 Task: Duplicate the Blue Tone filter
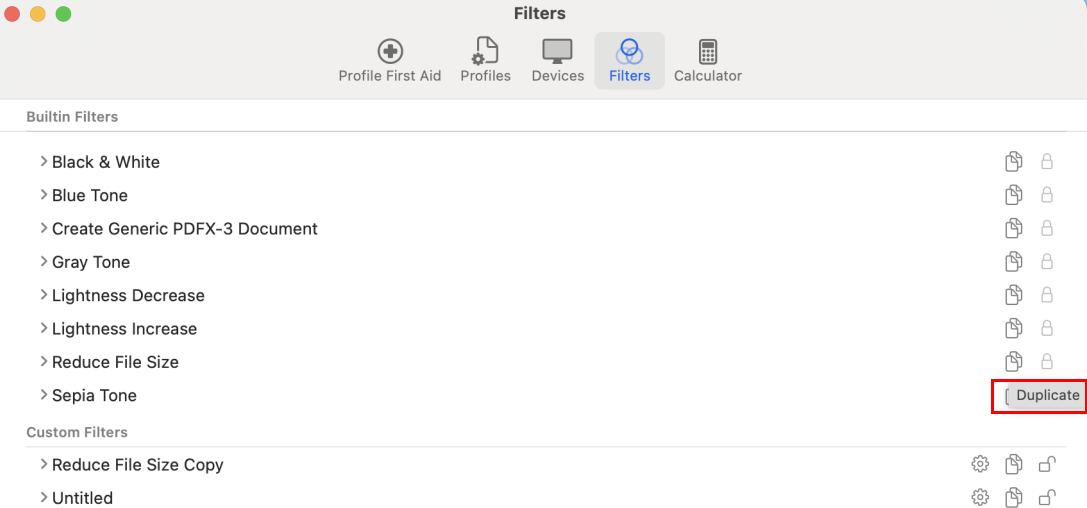pos(1014,195)
